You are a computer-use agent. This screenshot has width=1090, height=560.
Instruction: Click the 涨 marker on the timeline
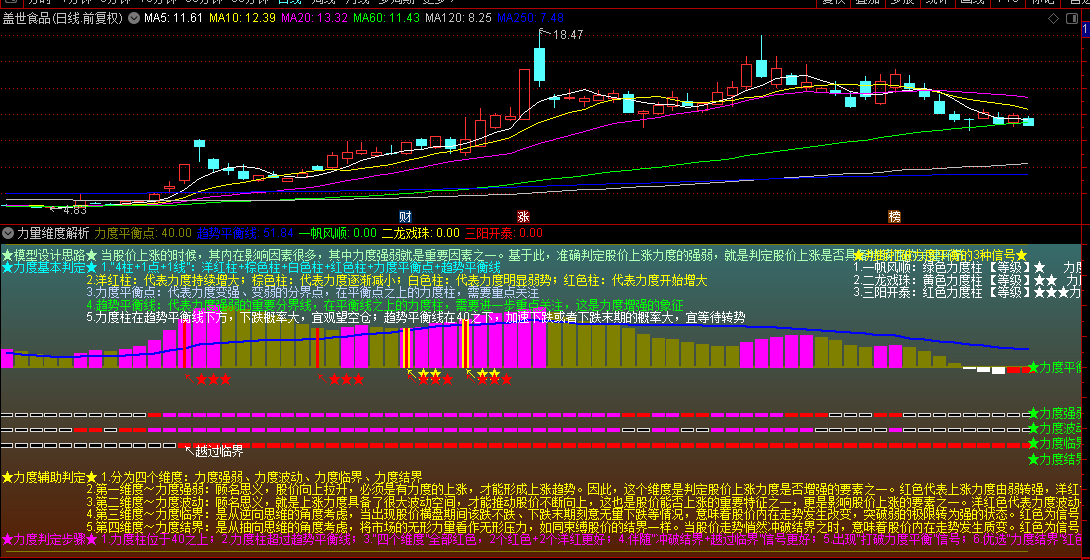523,216
